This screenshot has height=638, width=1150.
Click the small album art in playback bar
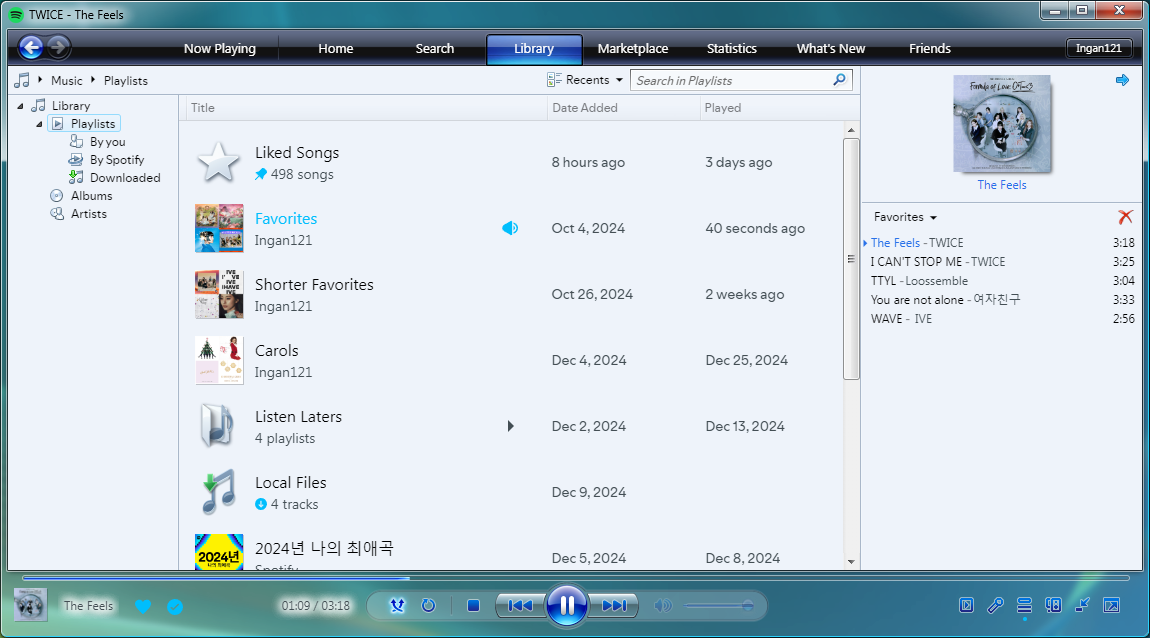pyautogui.click(x=31, y=605)
